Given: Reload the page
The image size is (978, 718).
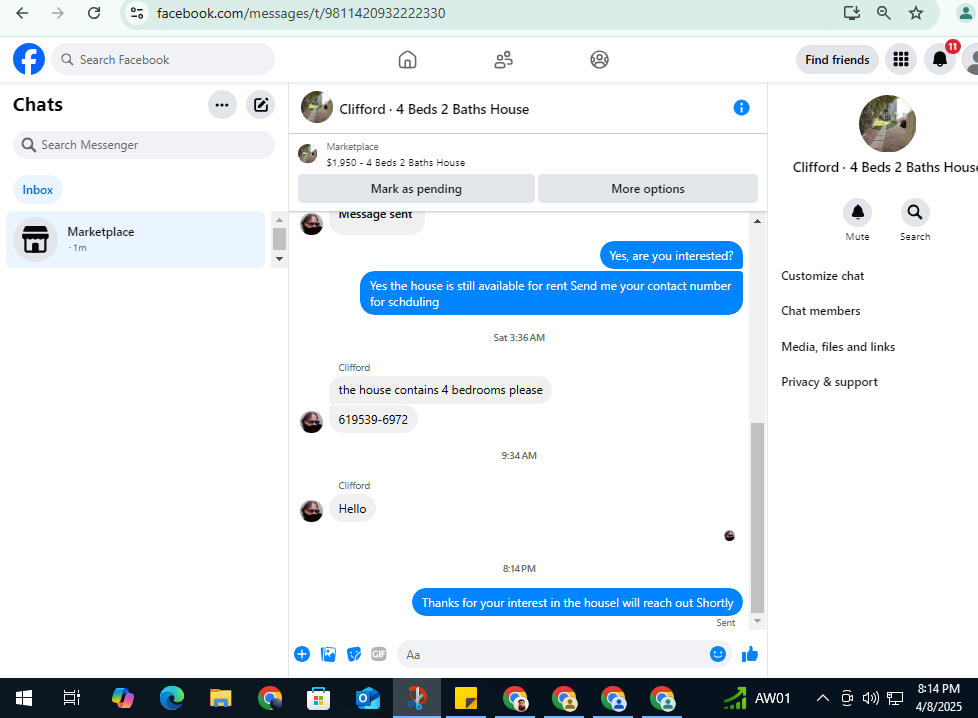Looking at the screenshot, I should point(94,13).
